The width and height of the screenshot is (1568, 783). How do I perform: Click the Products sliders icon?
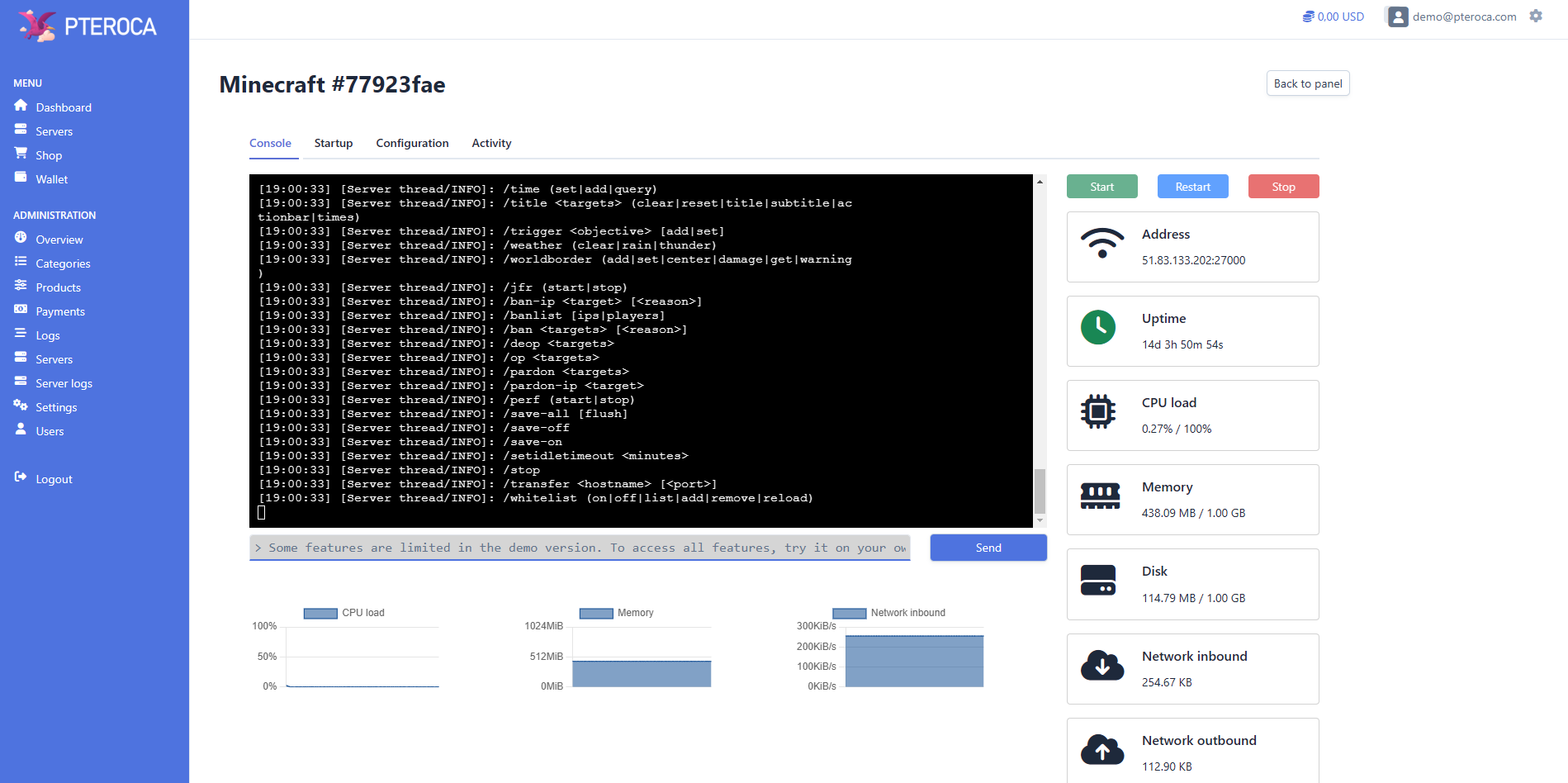[x=21, y=286]
